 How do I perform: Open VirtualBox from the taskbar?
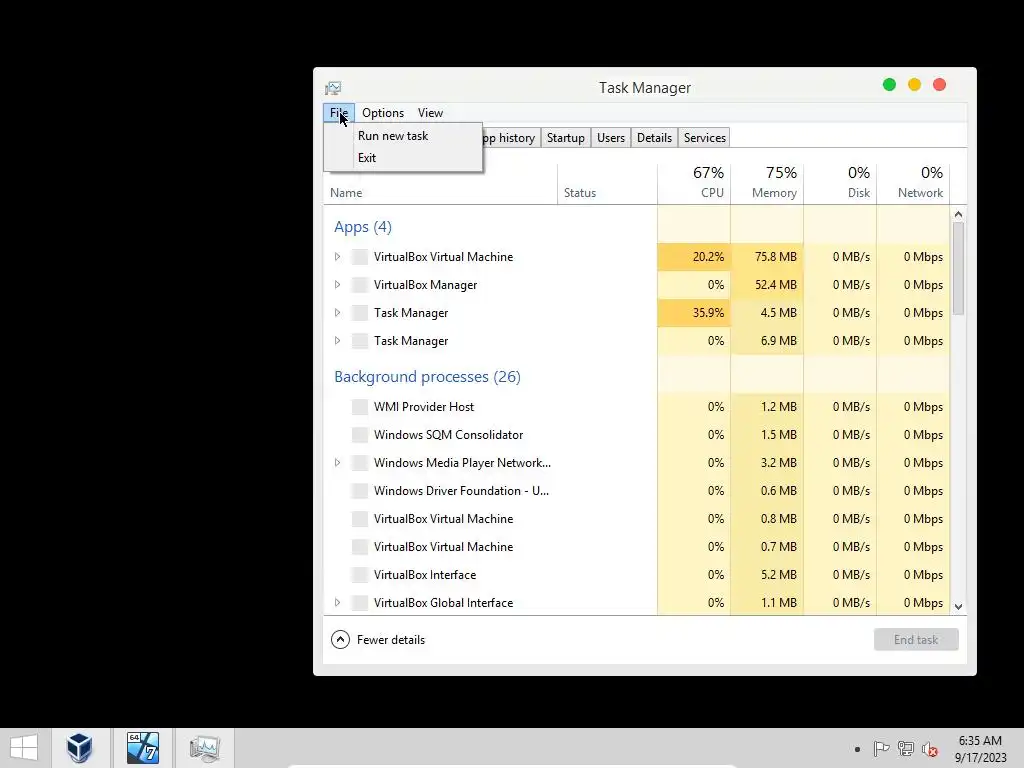[x=80, y=748]
